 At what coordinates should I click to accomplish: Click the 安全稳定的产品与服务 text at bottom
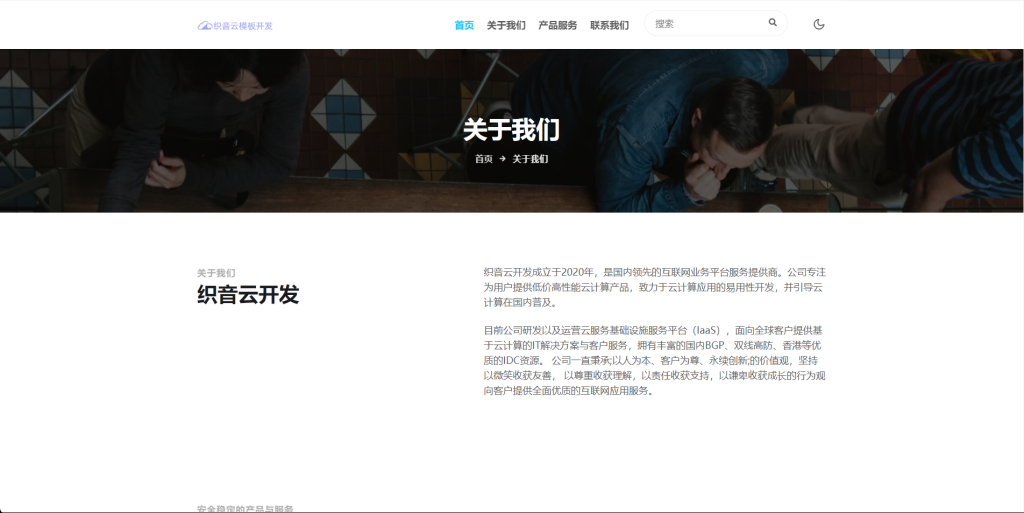pos(246,508)
